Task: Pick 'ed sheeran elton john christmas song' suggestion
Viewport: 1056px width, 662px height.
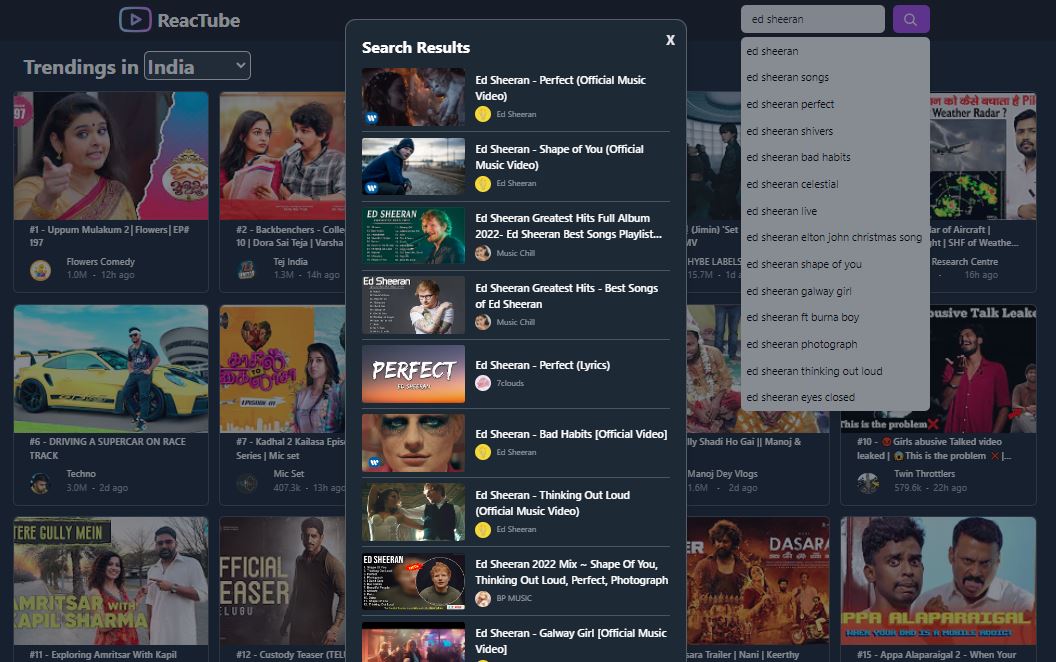Action: point(835,238)
